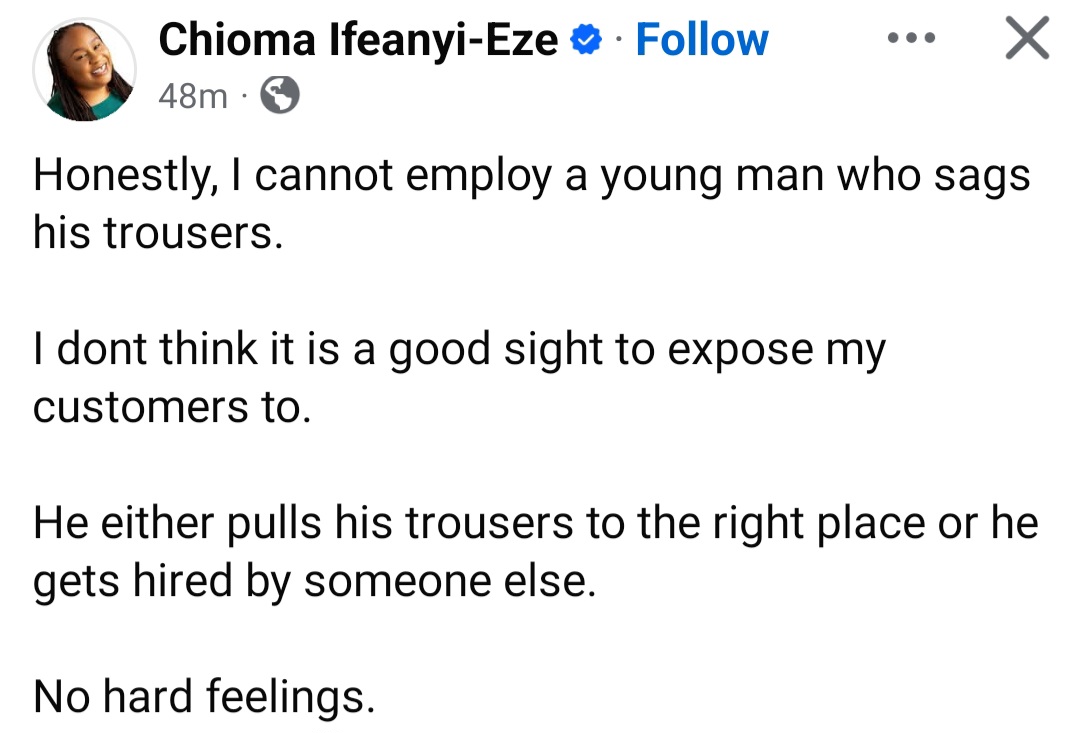
Task: Click the line starting "He either pulls his trousers"
Action: pyautogui.click(x=536, y=524)
